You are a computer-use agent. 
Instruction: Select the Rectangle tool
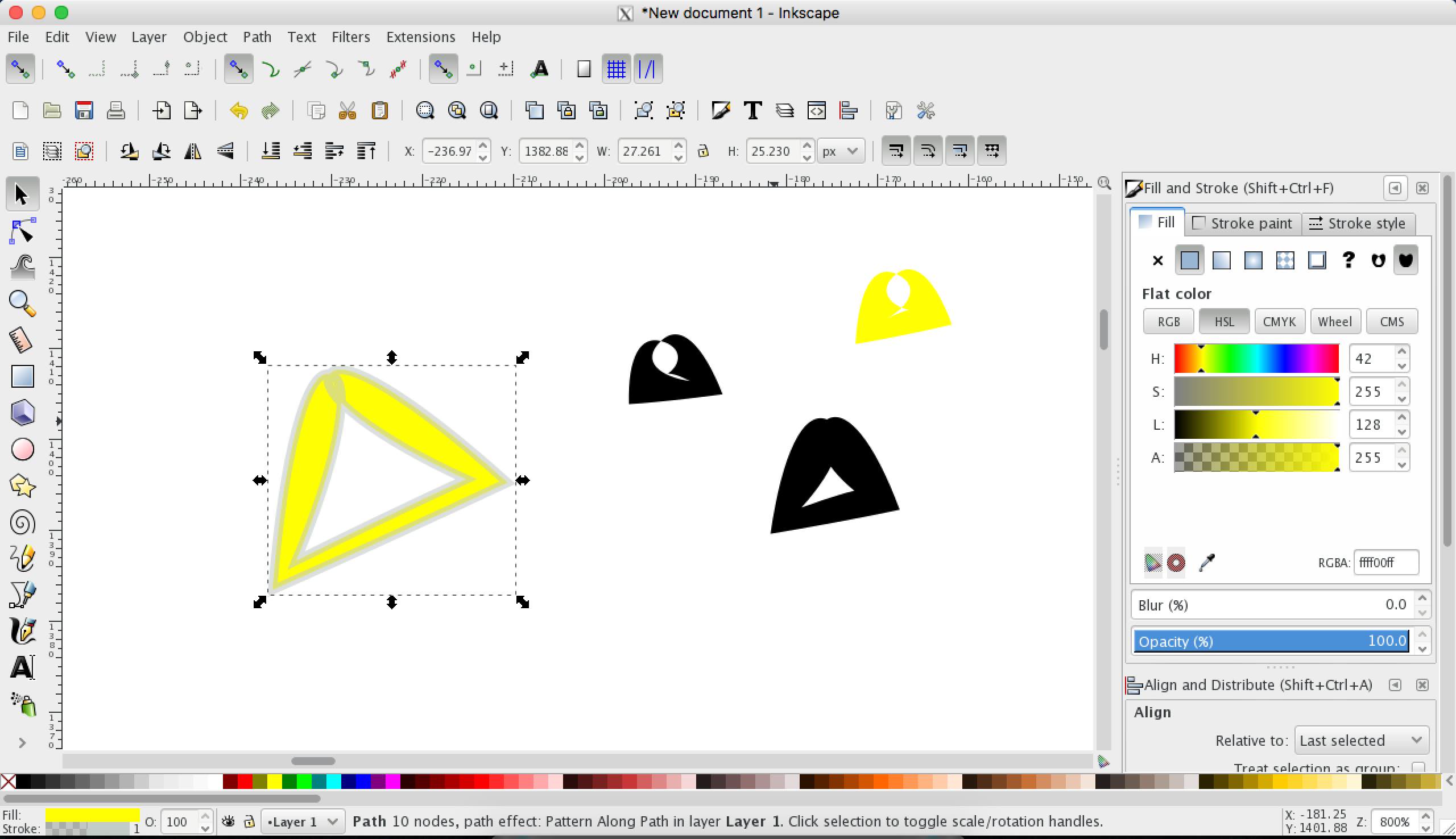[x=23, y=376]
